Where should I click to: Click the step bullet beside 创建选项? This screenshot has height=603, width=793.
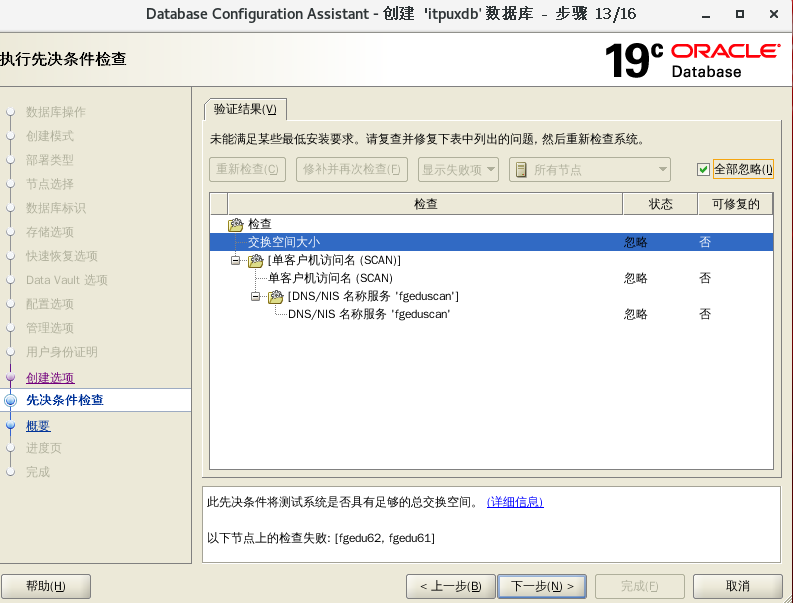[10, 377]
